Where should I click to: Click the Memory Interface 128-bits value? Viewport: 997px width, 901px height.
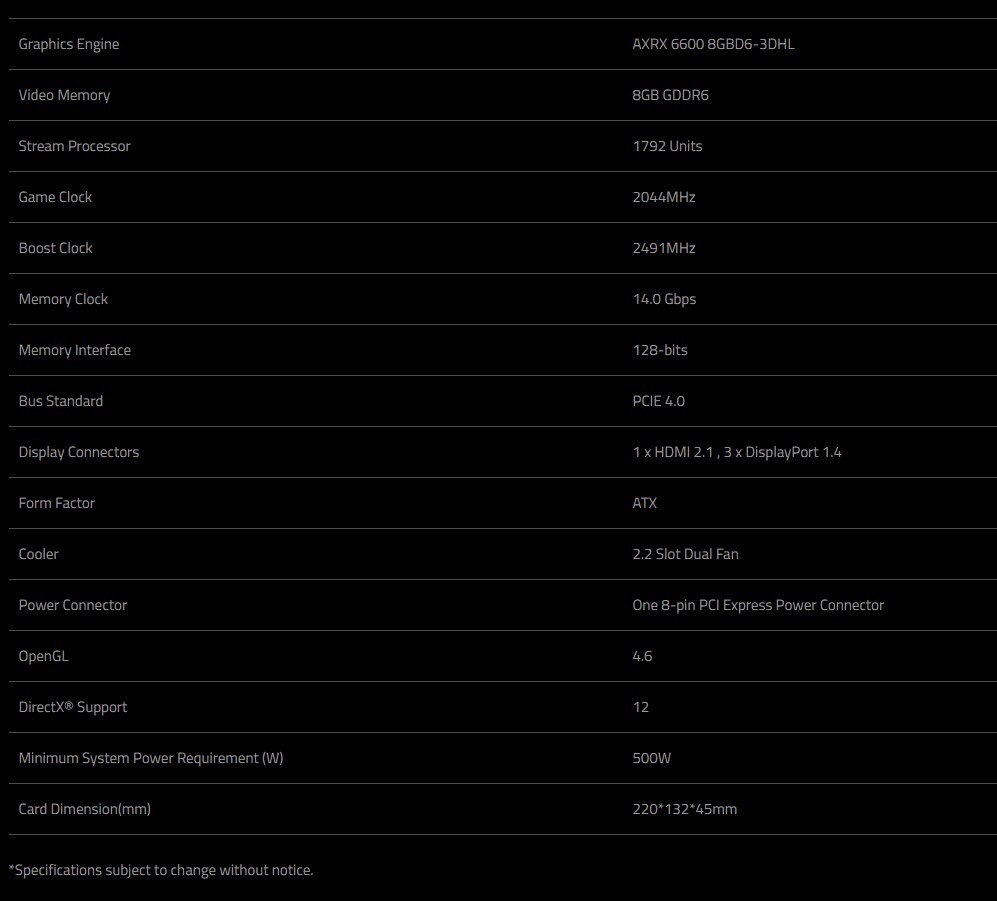[x=660, y=350]
